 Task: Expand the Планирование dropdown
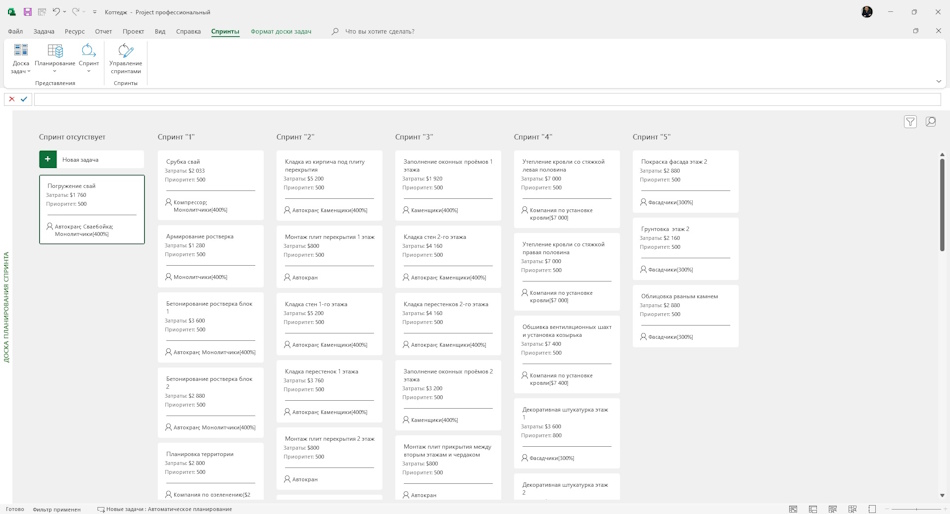click(55, 71)
